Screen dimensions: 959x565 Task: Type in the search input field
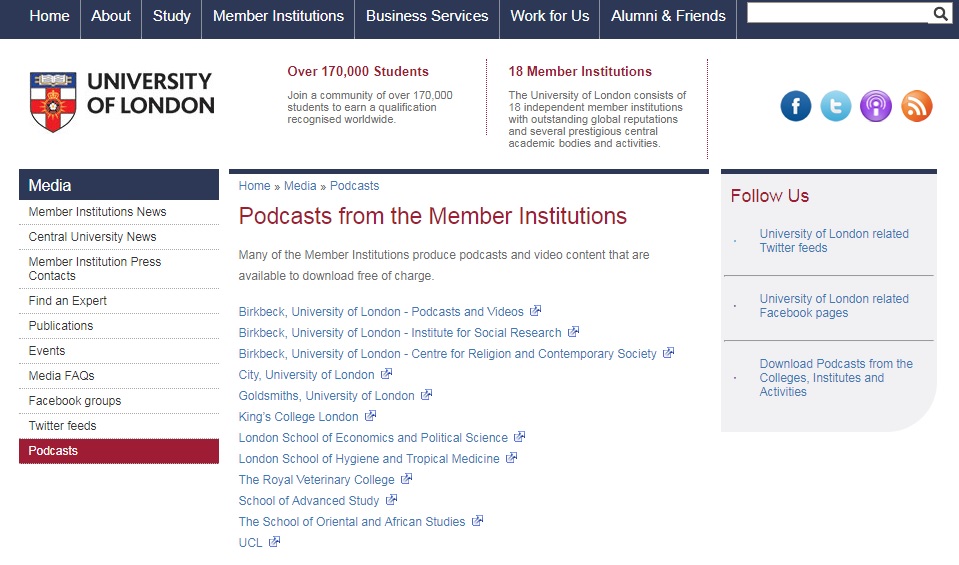pos(838,14)
